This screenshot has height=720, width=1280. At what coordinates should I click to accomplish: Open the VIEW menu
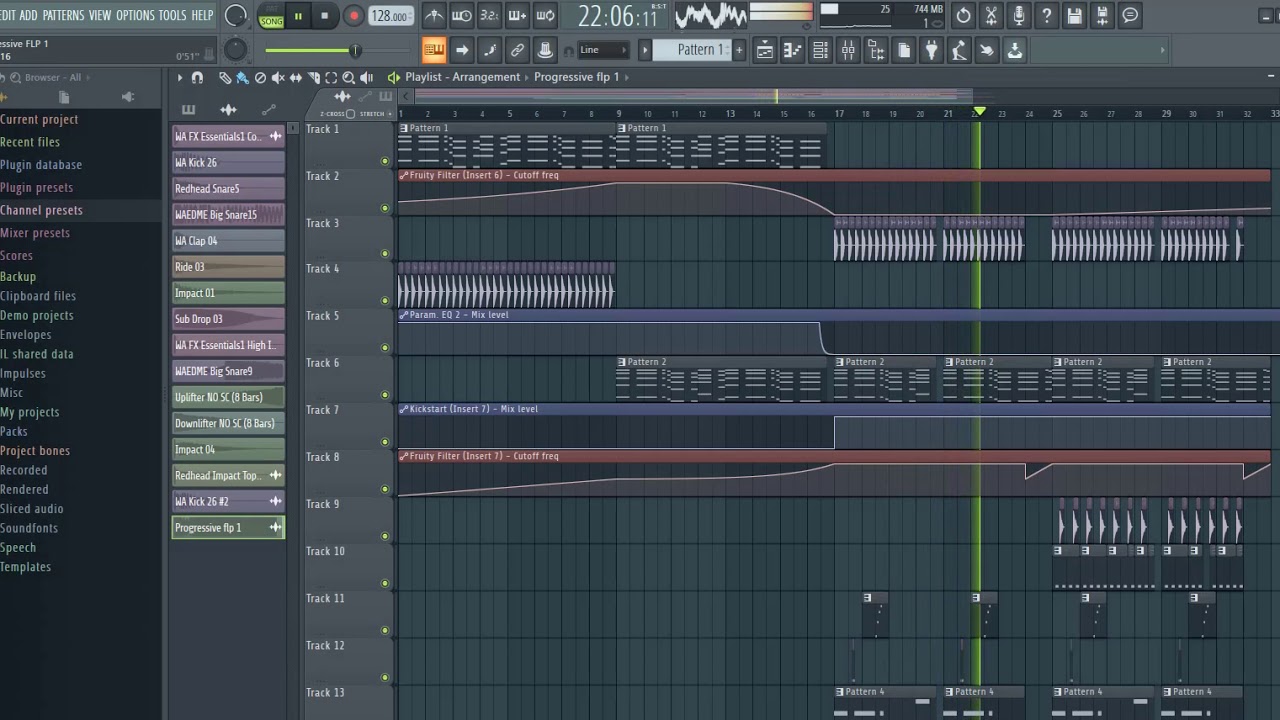100,15
